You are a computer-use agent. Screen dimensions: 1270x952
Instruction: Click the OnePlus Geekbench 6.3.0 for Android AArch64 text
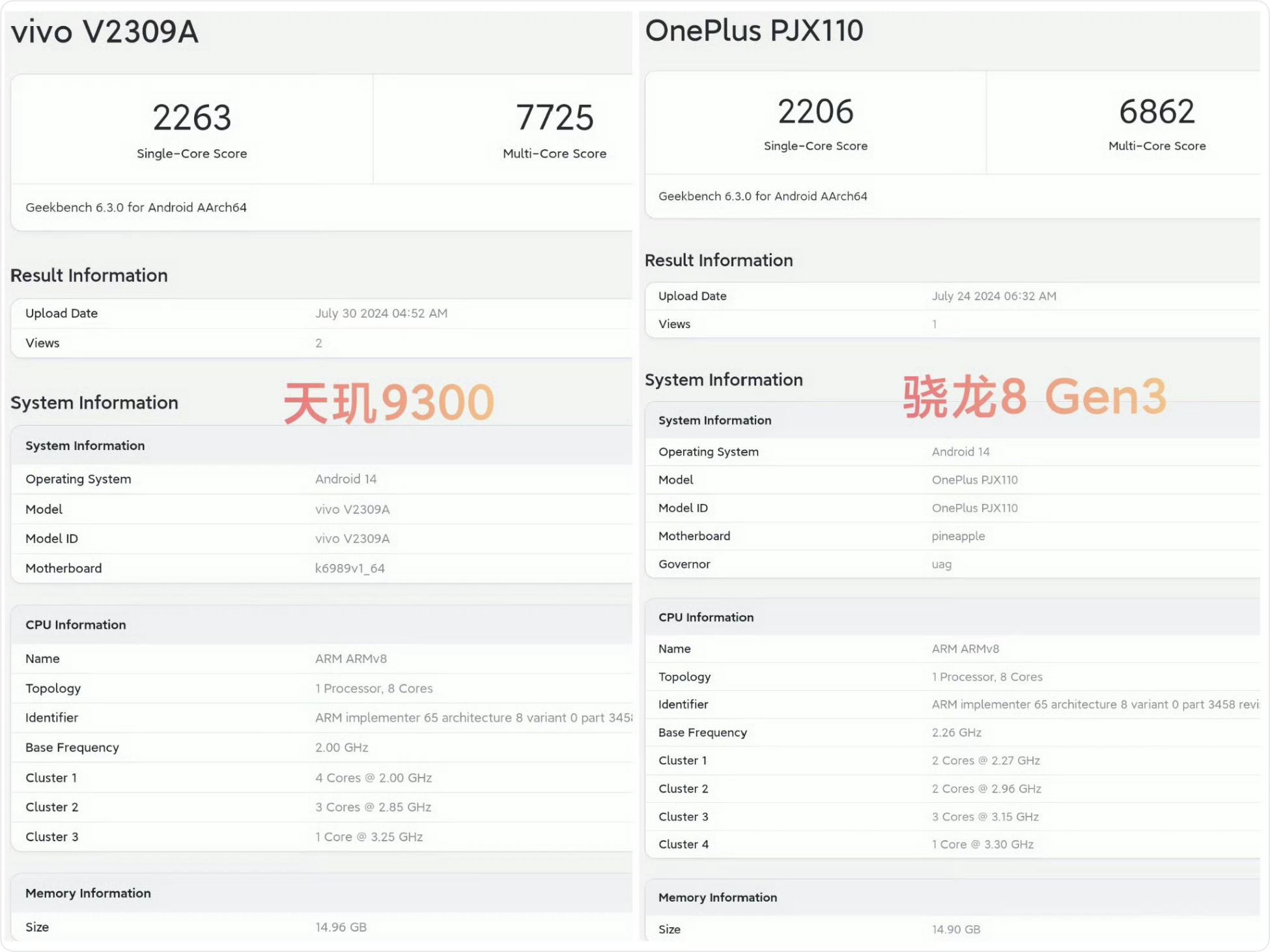tap(763, 197)
